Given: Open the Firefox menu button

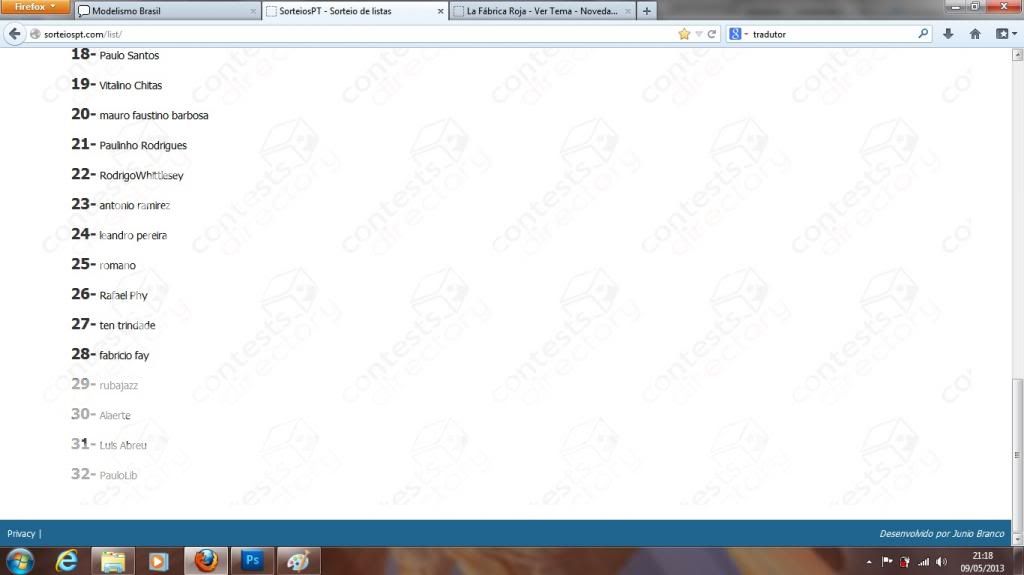Looking at the screenshot, I should [35, 7].
